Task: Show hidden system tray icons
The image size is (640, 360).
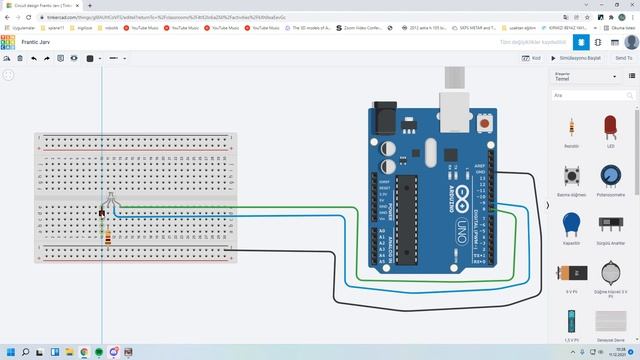Action: (x=573, y=352)
